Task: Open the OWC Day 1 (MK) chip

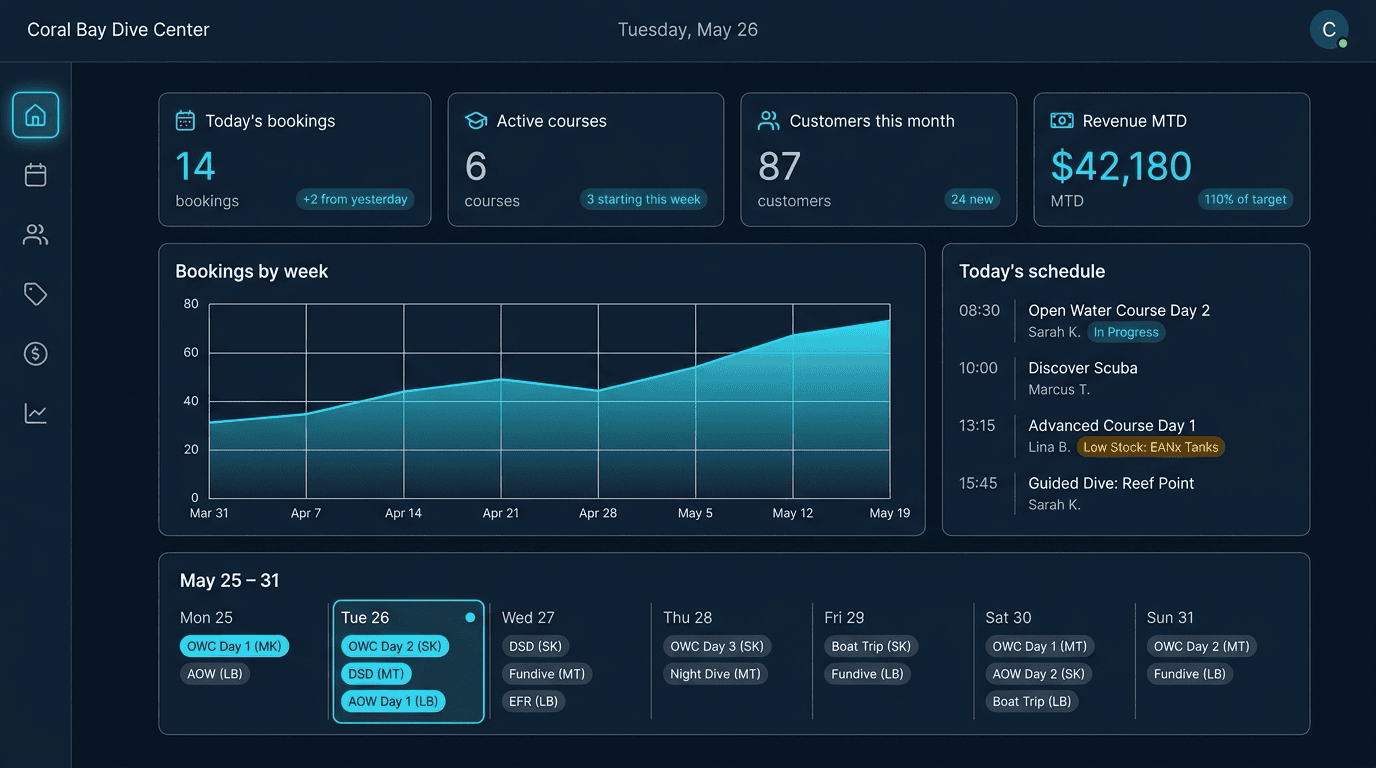Action: click(x=235, y=646)
